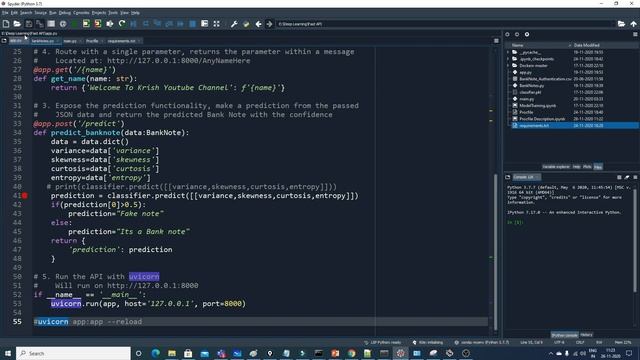This screenshot has height=360, width=640.
Task: Start debugging with the debug file icon
Action: pyautogui.click(x=133, y=24)
